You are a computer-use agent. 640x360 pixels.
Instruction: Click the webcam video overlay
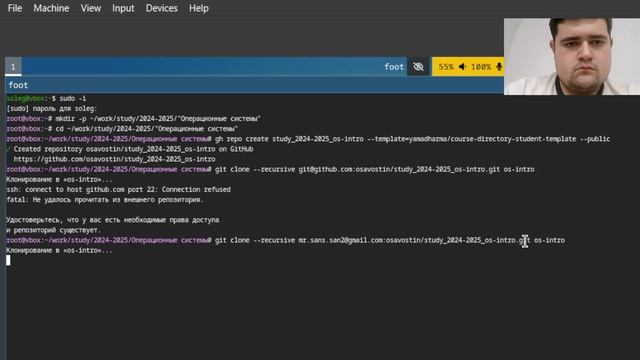point(572,56)
